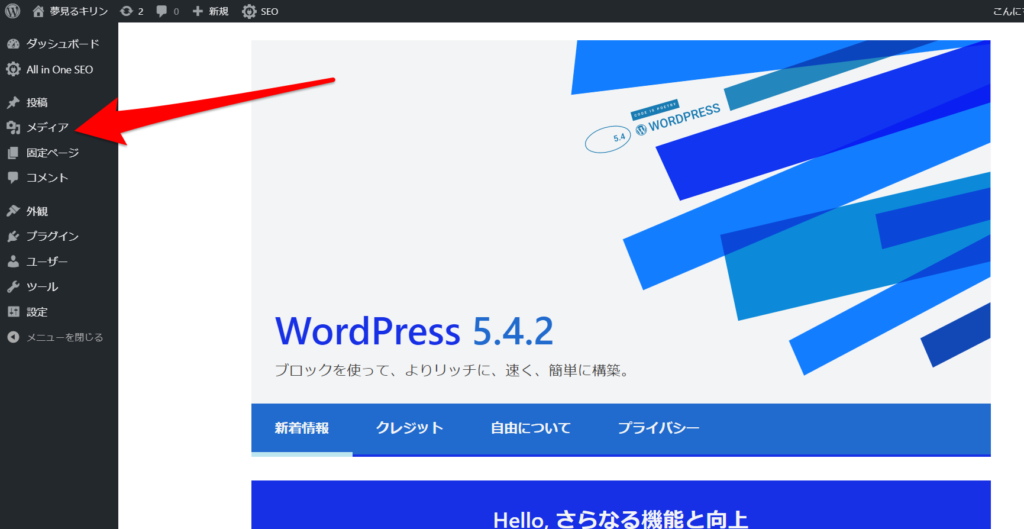Visit site via 夢見るキリン link
The image size is (1024, 529).
point(79,11)
